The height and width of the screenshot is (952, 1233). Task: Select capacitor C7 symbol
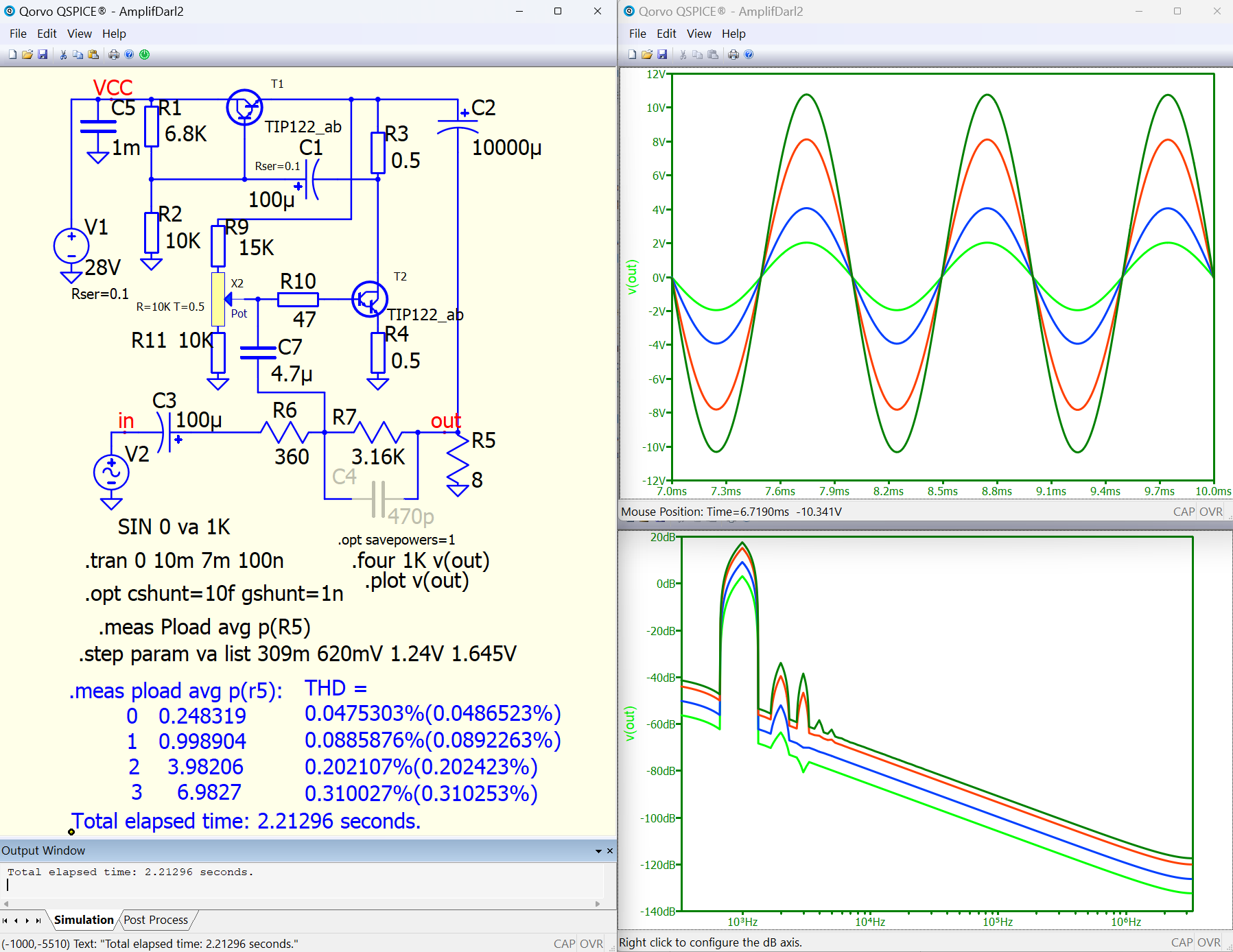coord(258,352)
